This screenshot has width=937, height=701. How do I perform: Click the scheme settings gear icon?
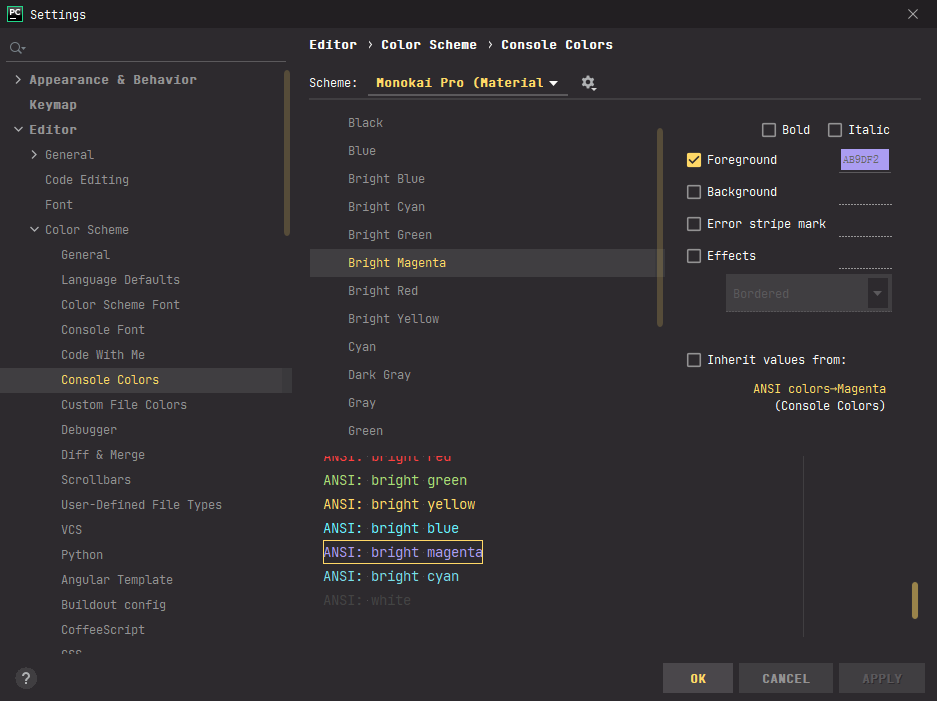588,83
